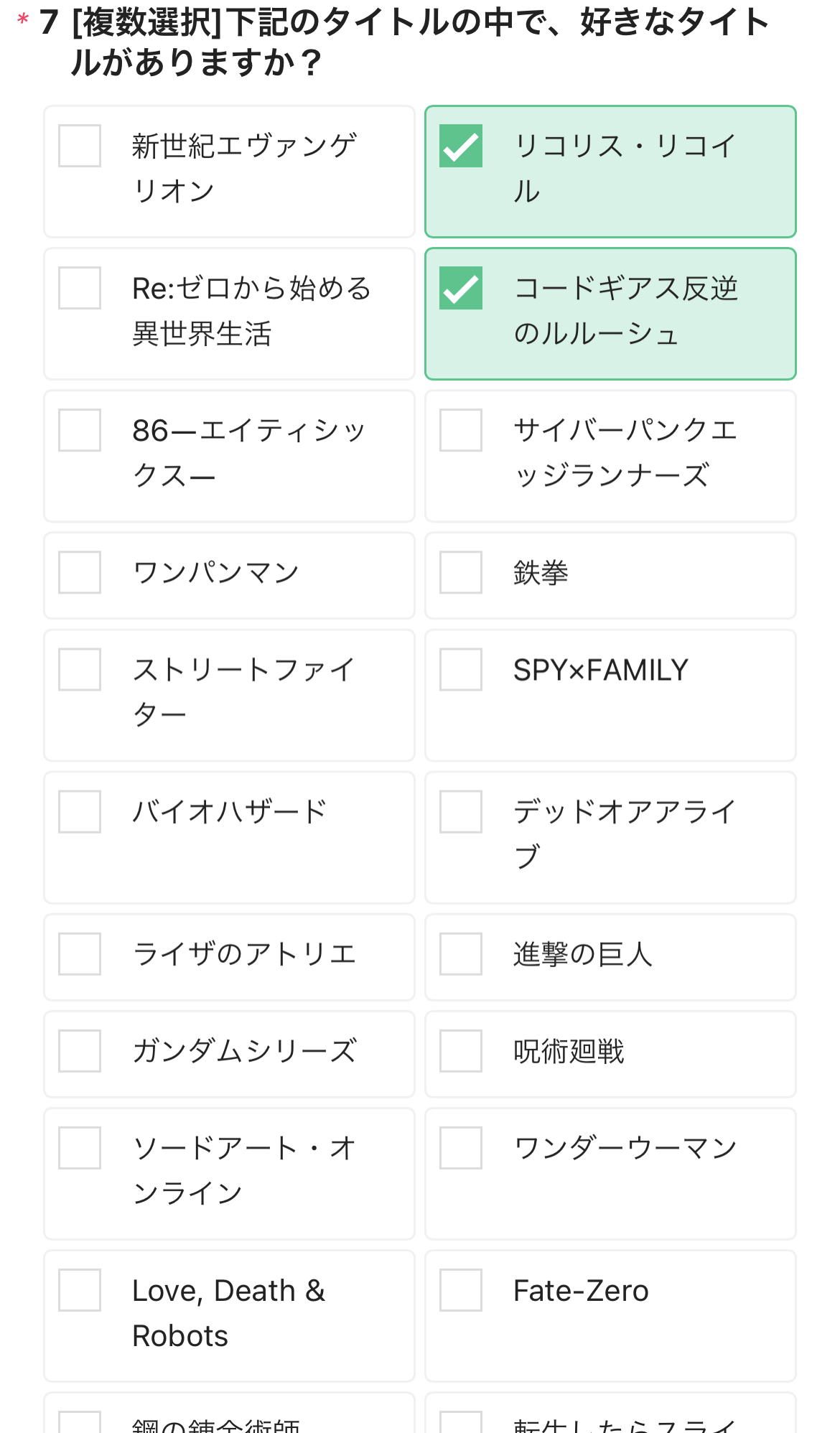Select the ライザのアトリエ checkbox
Viewport: 840px width, 1433px height.
point(80,954)
